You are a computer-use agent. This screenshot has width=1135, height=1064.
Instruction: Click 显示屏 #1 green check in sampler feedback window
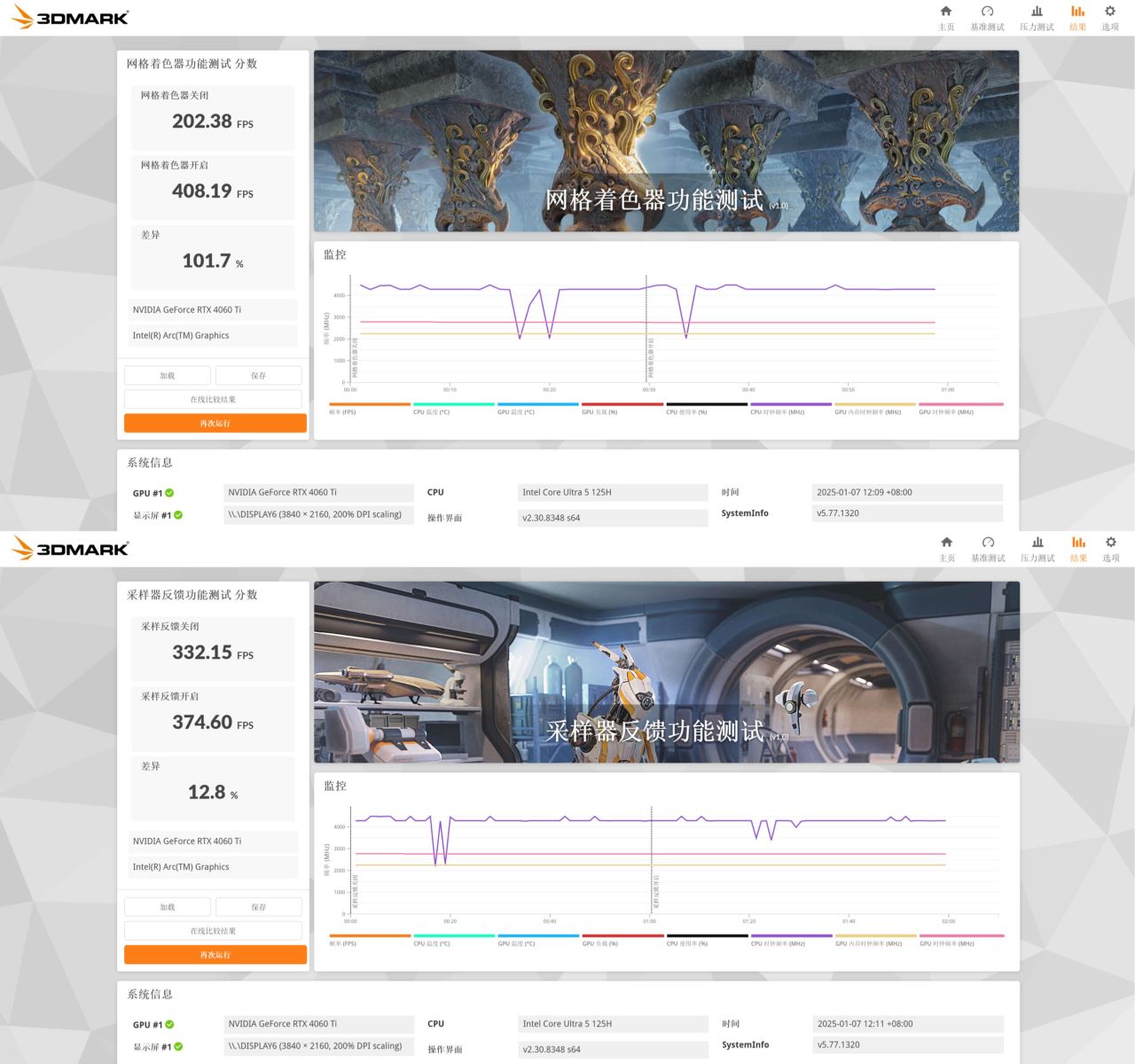point(178,1046)
